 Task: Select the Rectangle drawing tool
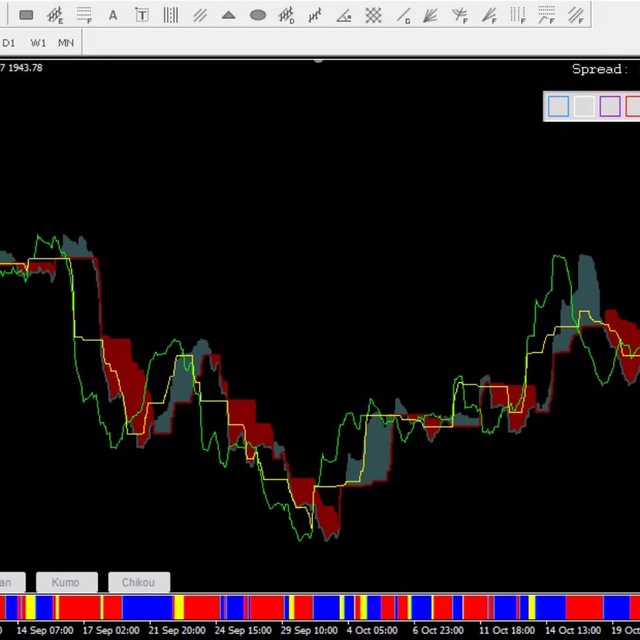coord(26,16)
